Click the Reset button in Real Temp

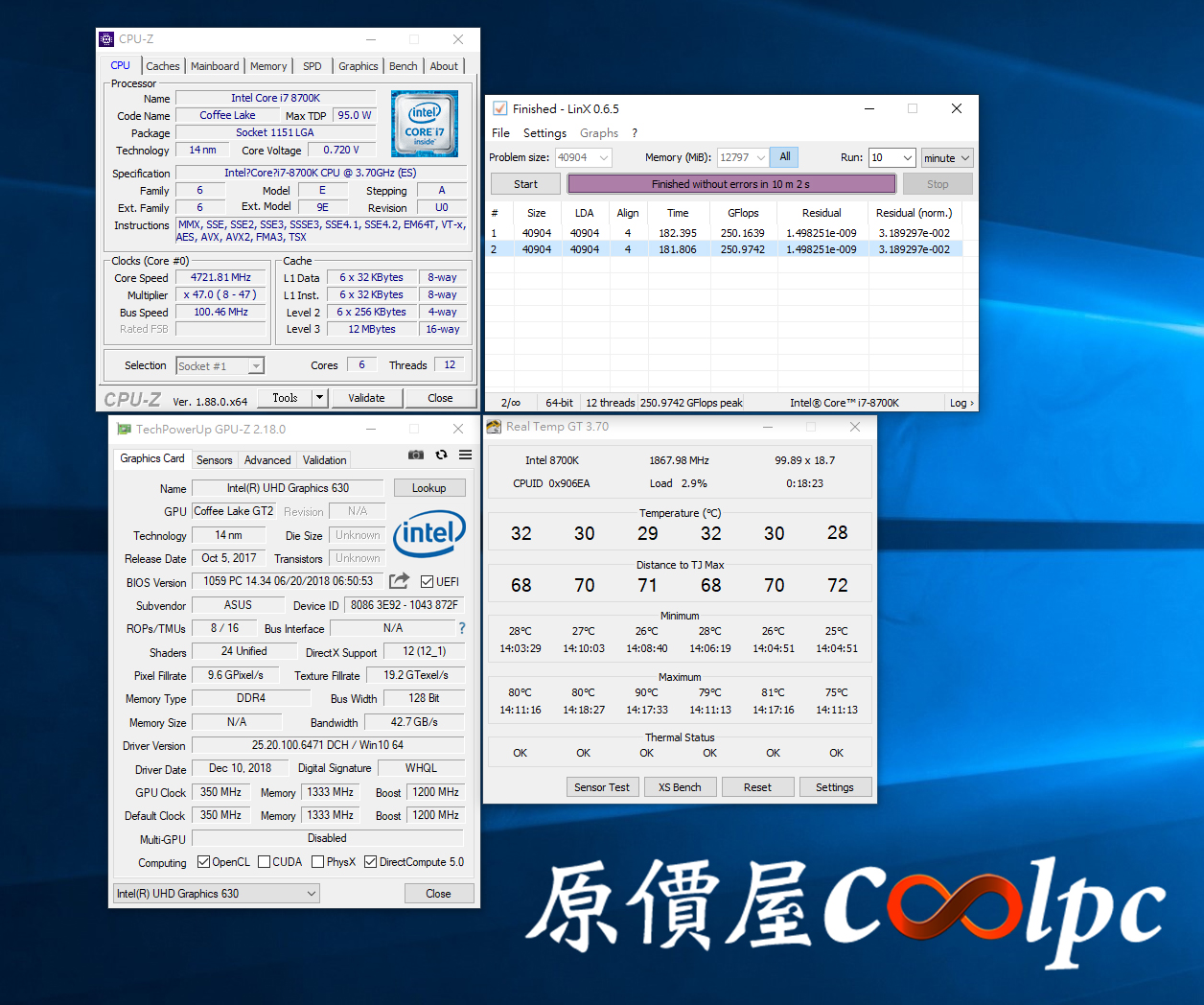pyautogui.click(x=757, y=787)
